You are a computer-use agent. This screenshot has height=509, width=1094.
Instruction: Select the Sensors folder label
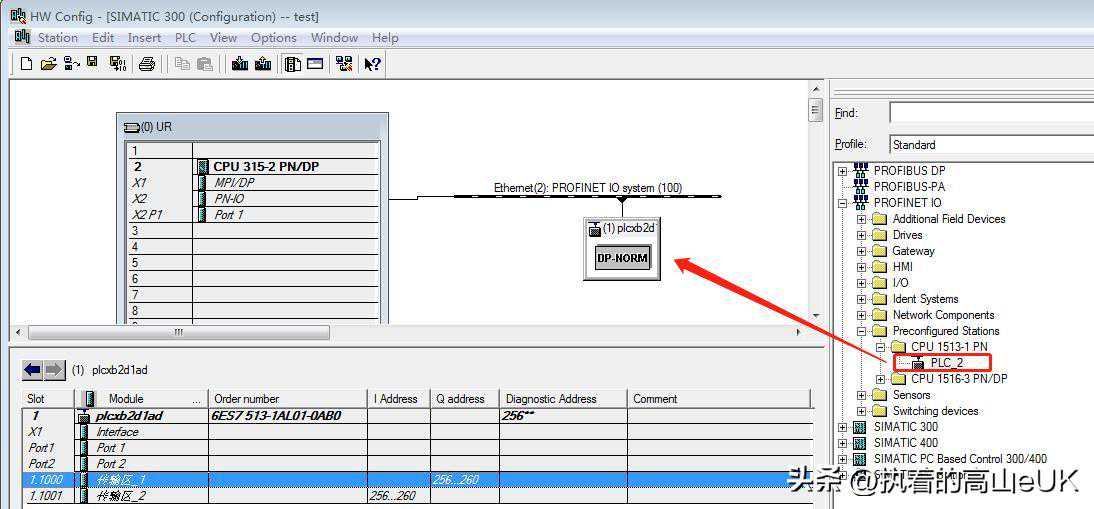pos(911,395)
